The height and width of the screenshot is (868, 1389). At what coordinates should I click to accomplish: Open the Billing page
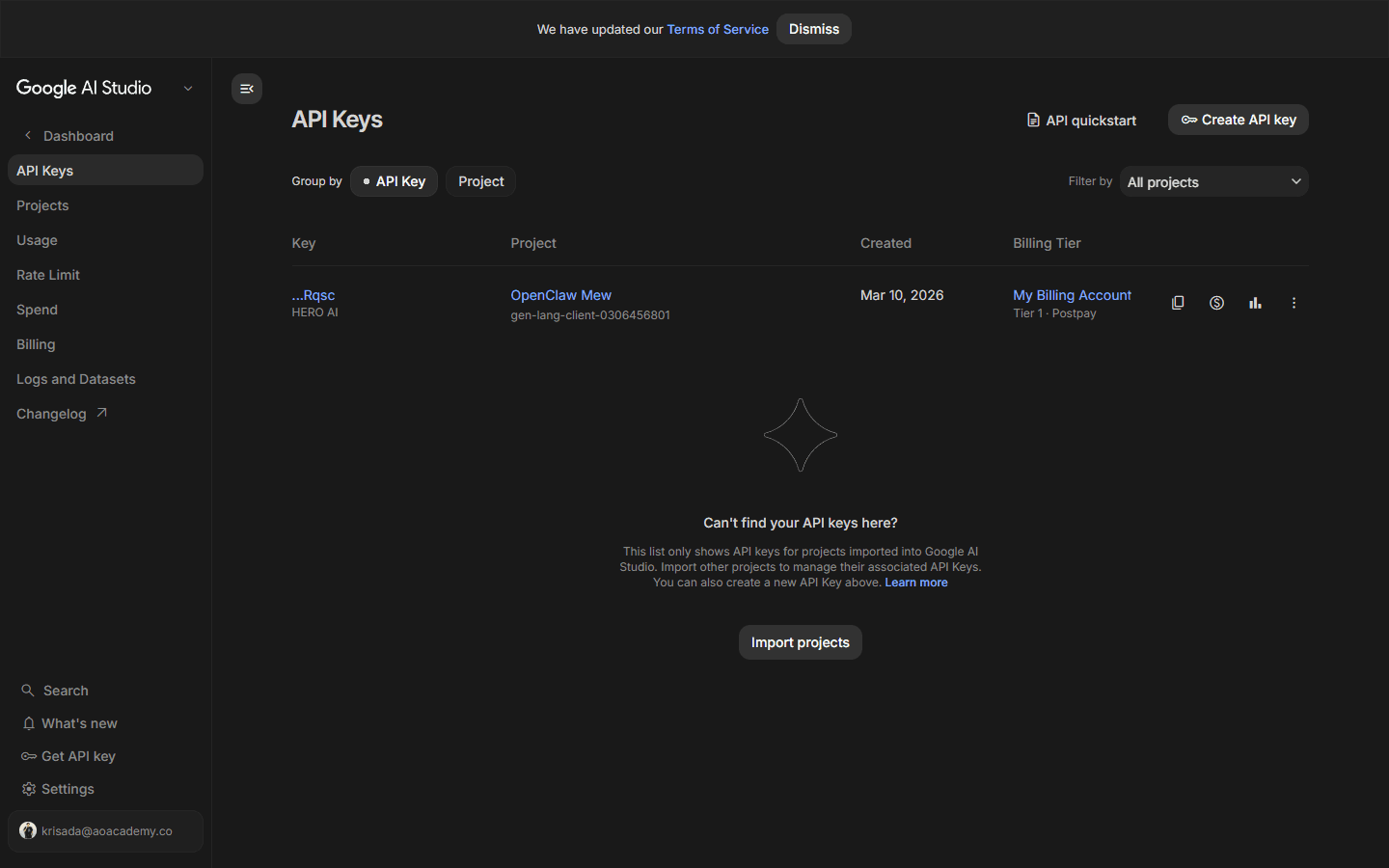pos(105,344)
